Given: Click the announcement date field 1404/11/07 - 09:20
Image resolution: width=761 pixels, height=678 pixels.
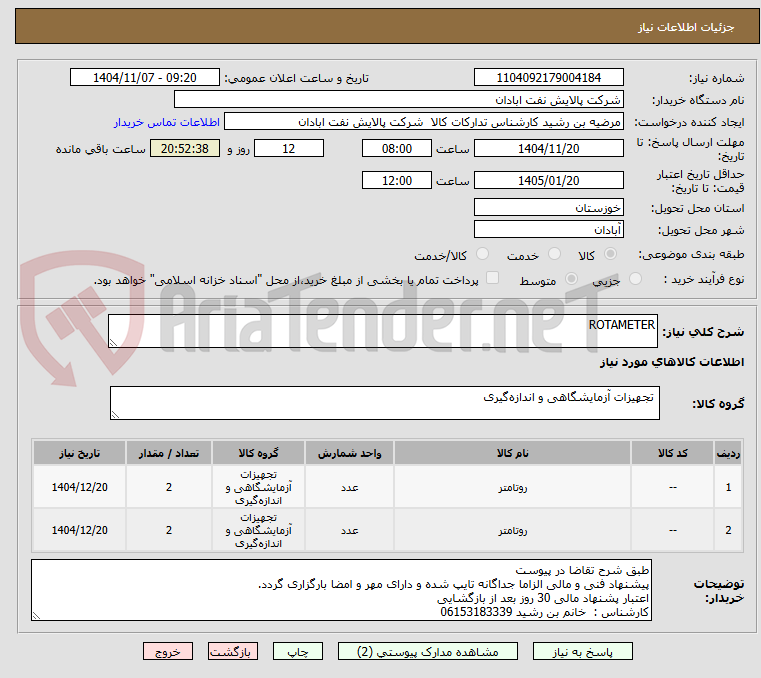Looking at the screenshot, I should (x=145, y=78).
